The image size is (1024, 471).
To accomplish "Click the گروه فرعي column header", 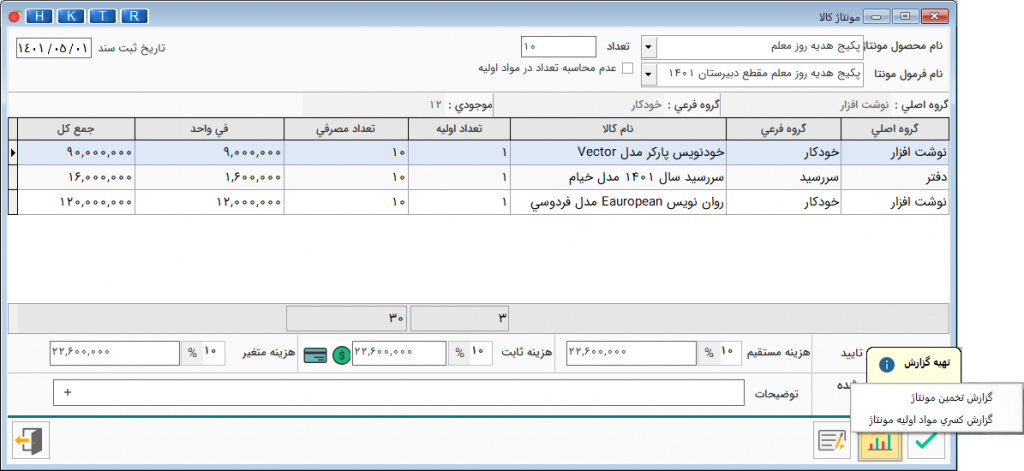I will click(x=784, y=129).
